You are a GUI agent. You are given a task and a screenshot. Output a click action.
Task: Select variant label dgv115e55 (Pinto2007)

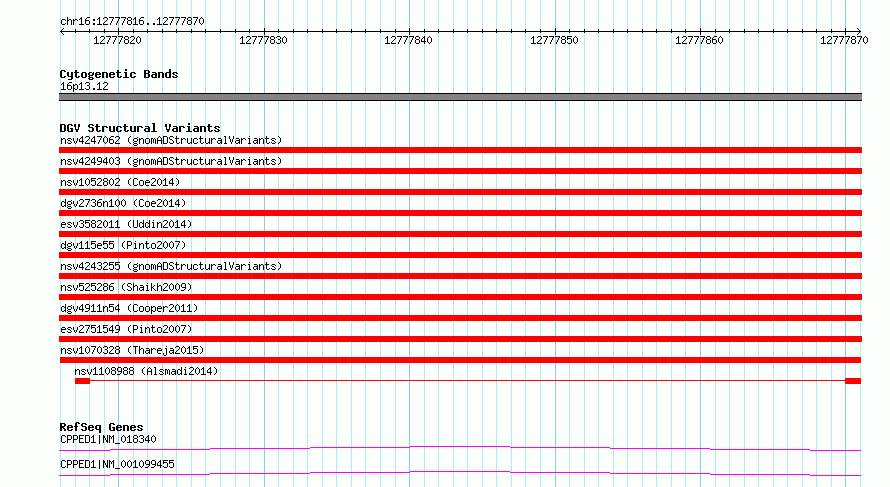pos(123,245)
